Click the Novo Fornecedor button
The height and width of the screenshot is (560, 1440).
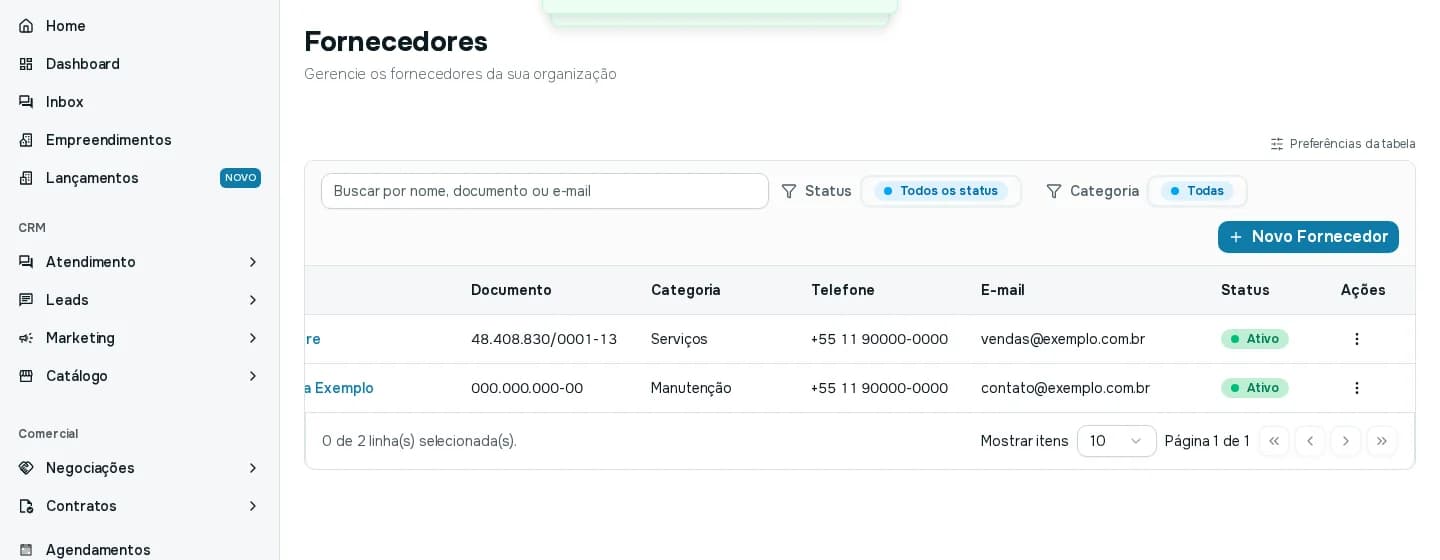coord(1308,237)
